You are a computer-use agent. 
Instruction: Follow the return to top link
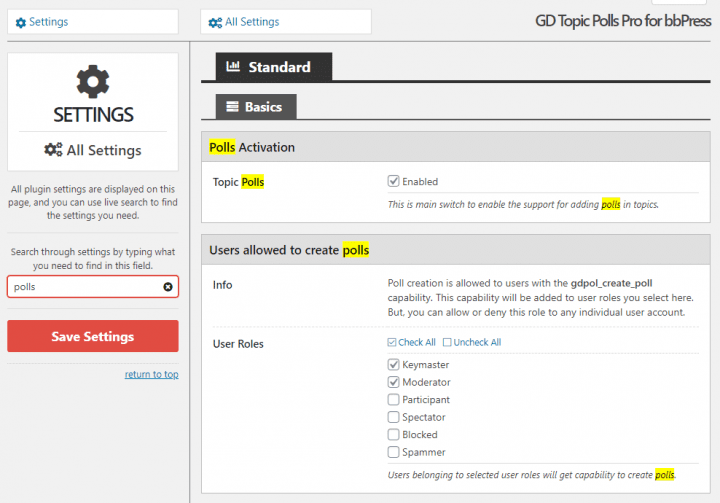pos(152,374)
